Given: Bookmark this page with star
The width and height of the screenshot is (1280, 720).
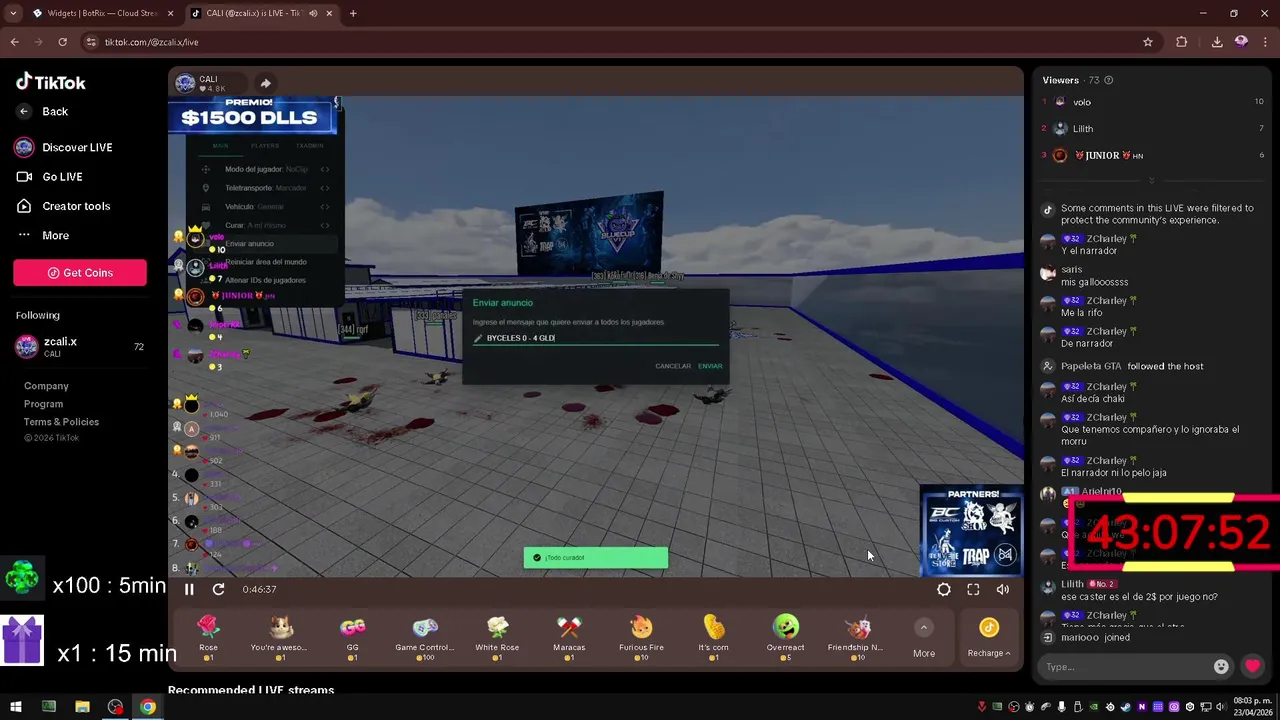Looking at the screenshot, I should 1148,42.
